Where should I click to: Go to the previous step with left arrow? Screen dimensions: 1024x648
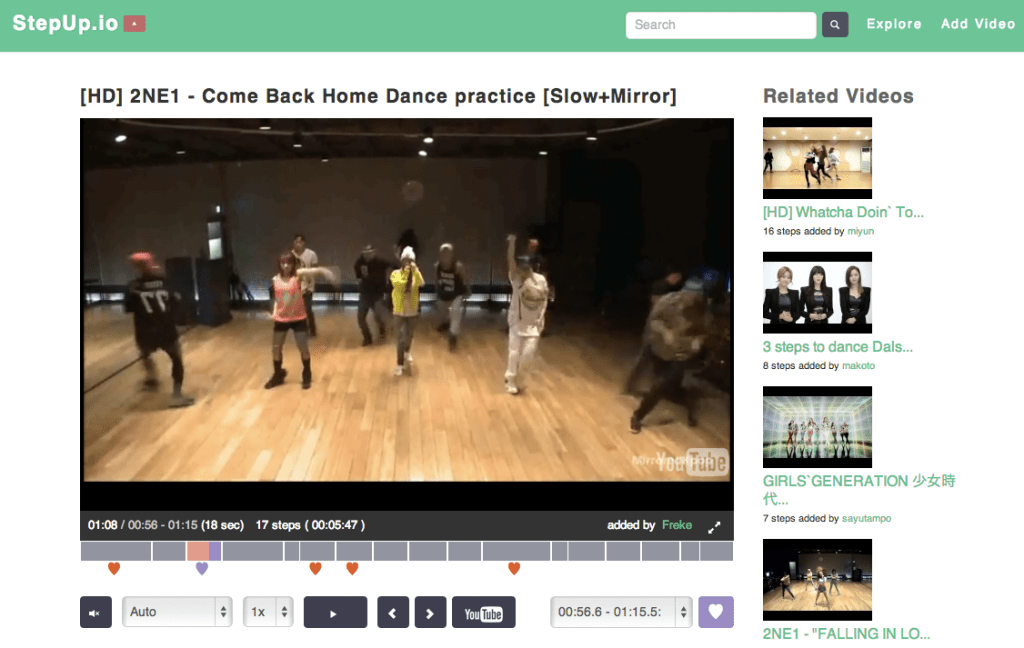[393, 612]
